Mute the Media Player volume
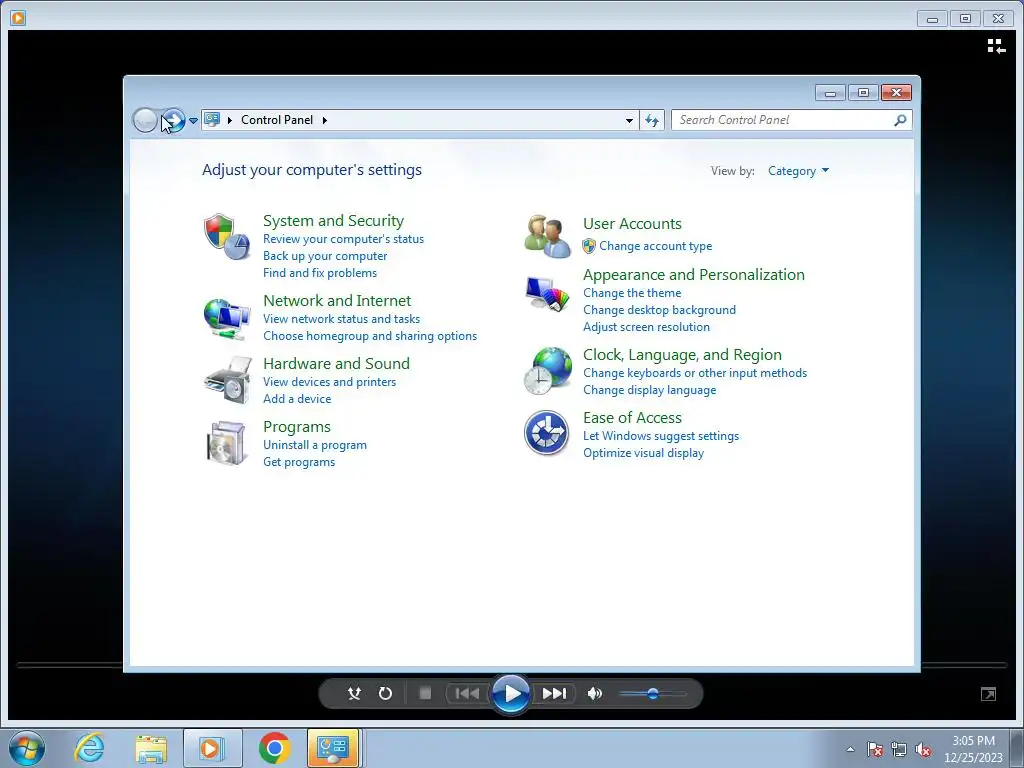Image resolution: width=1024 pixels, height=768 pixels. point(594,694)
